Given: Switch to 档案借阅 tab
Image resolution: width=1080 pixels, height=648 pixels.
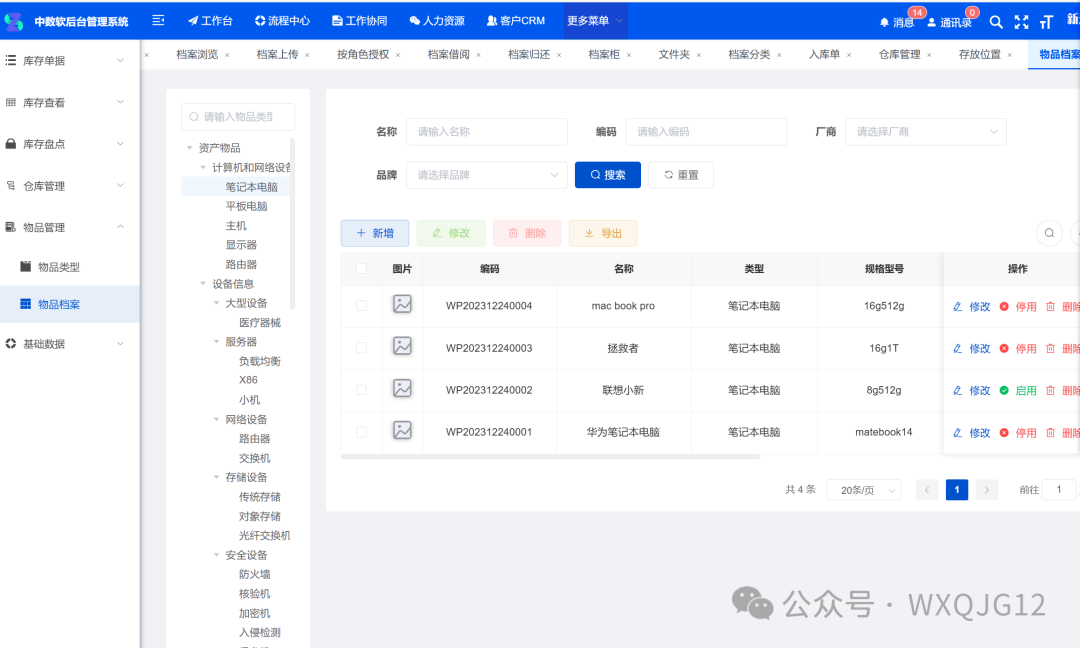Looking at the screenshot, I should [x=448, y=54].
